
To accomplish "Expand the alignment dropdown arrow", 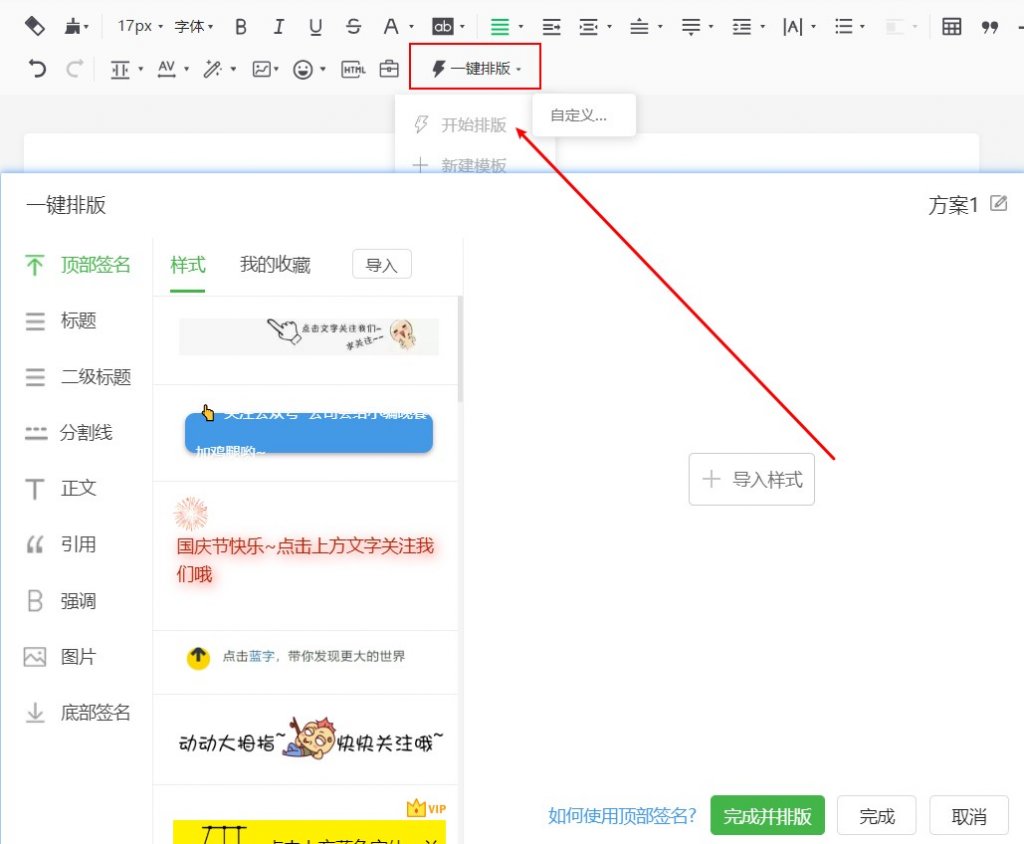I will pos(520,27).
